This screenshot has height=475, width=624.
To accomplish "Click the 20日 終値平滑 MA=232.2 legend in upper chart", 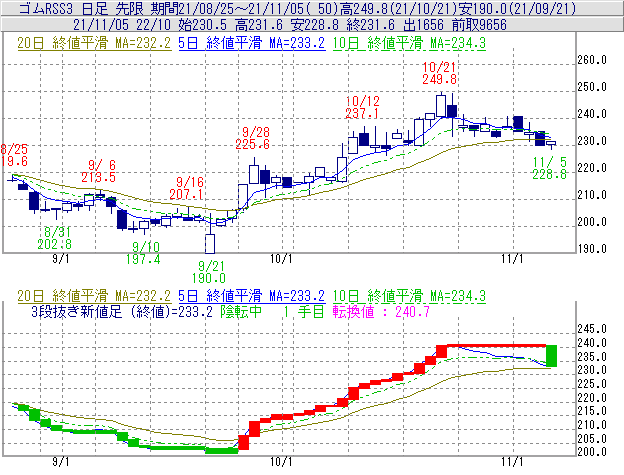I will click(94, 43).
